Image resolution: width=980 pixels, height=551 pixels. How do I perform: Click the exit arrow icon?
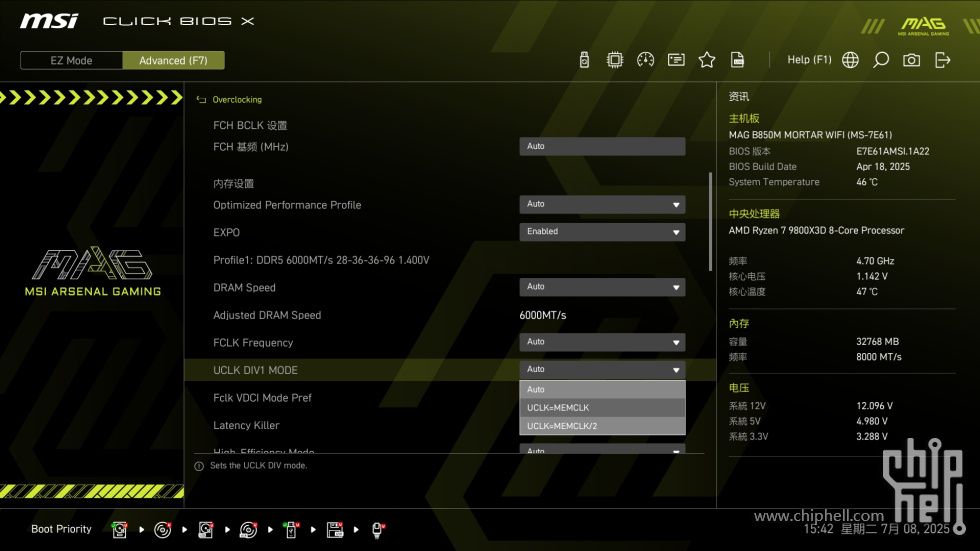942,60
